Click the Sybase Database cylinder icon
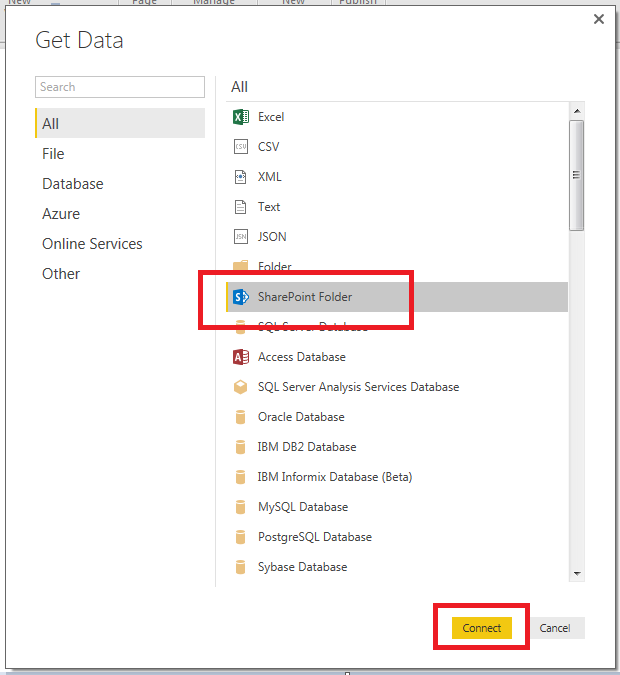 point(241,567)
